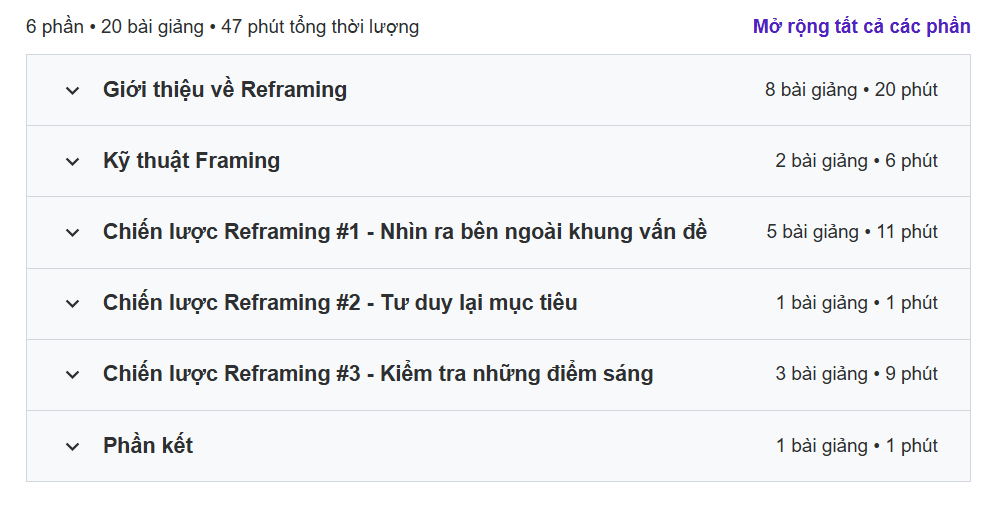Click '5 bài giảng • 11 phút' label
Viewport: 984px width, 509px height.
point(852,232)
